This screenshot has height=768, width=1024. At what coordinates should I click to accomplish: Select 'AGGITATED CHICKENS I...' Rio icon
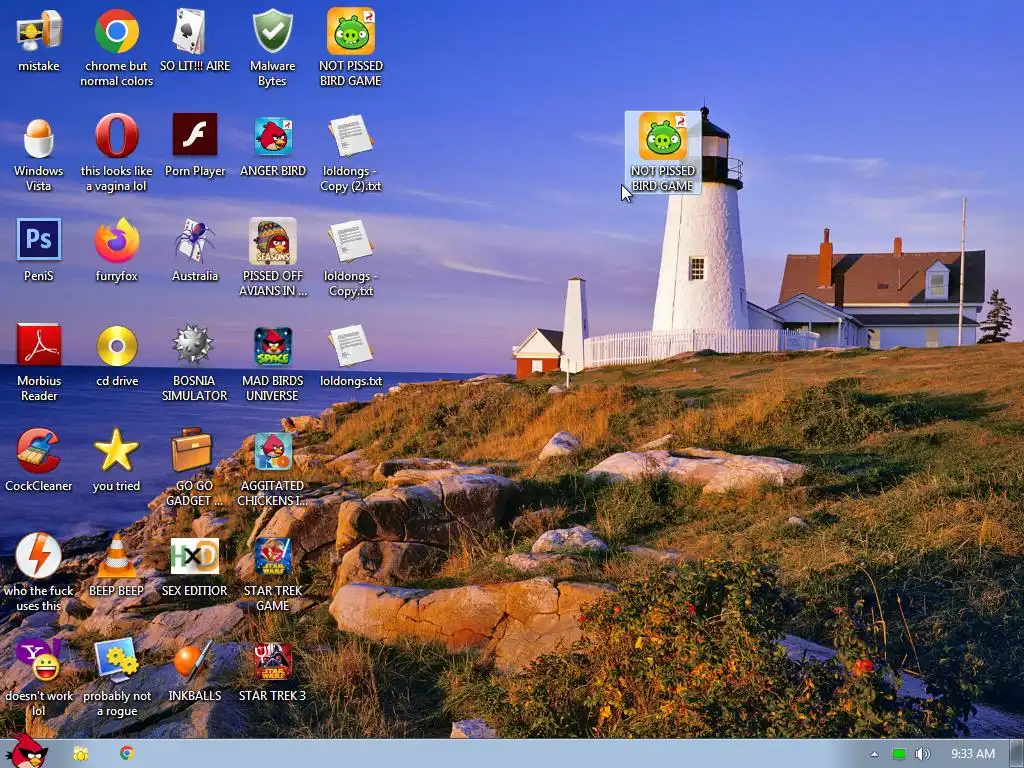coord(272,451)
